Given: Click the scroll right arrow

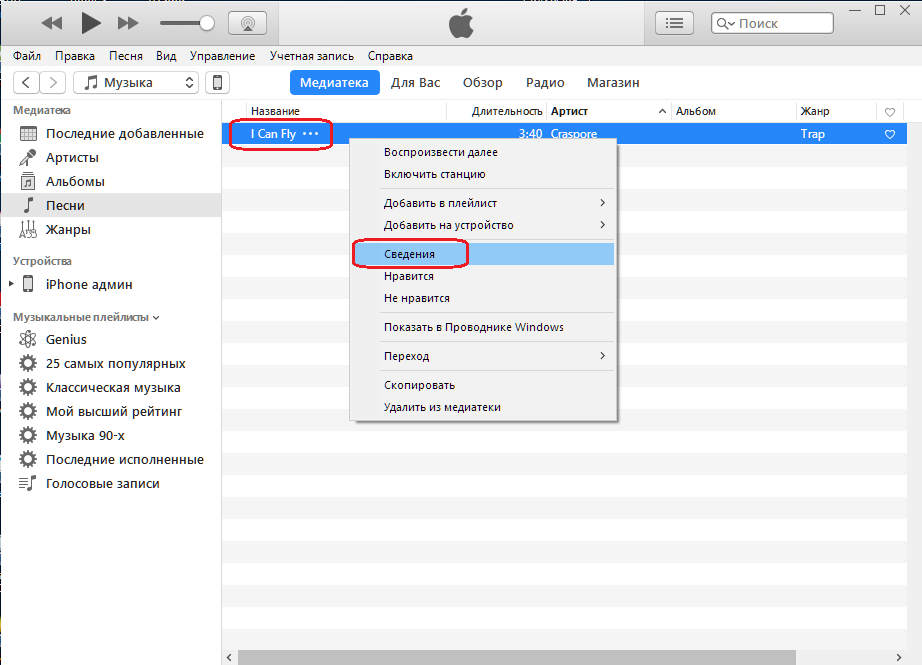Looking at the screenshot, I should point(898,657).
